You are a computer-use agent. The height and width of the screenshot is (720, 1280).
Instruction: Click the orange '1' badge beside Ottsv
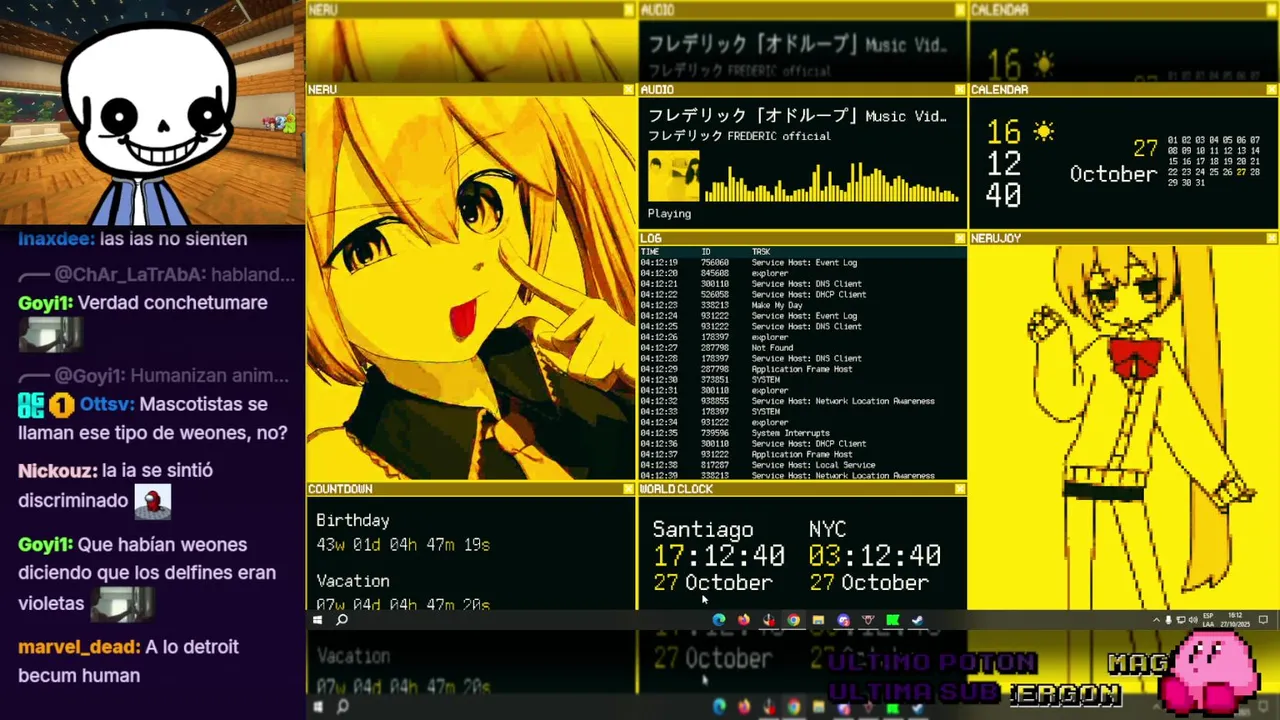tap(62, 405)
